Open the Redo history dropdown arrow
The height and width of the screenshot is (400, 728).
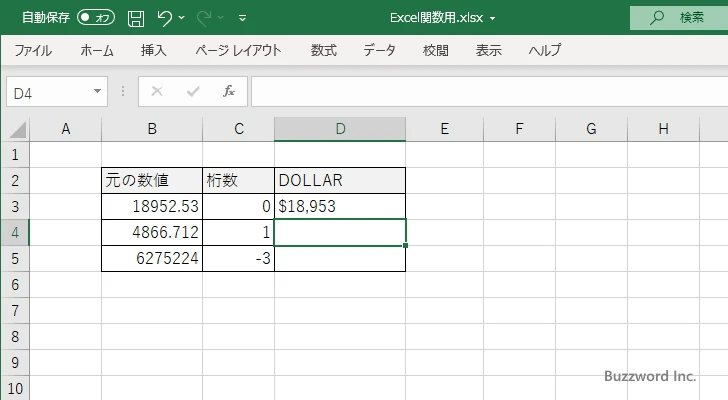coord(221,18)
